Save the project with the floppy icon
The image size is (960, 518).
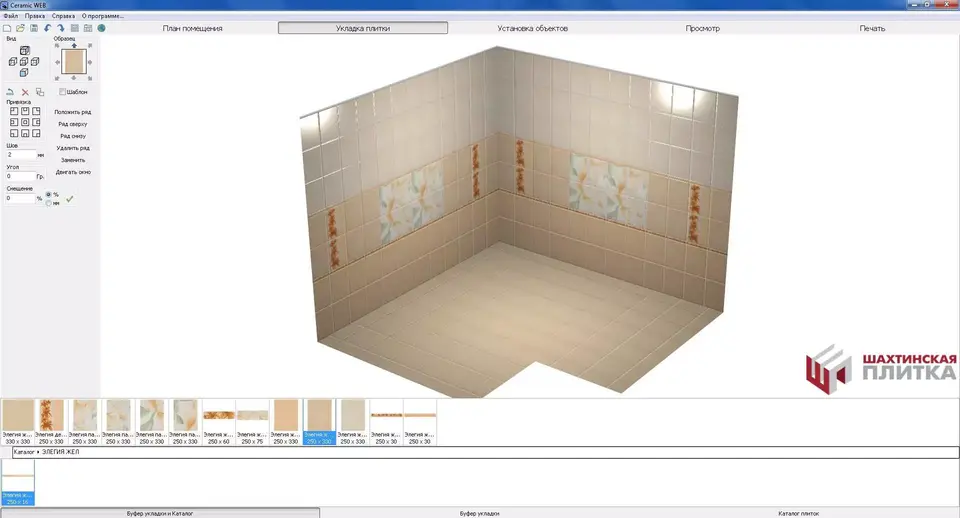(34, 28)
